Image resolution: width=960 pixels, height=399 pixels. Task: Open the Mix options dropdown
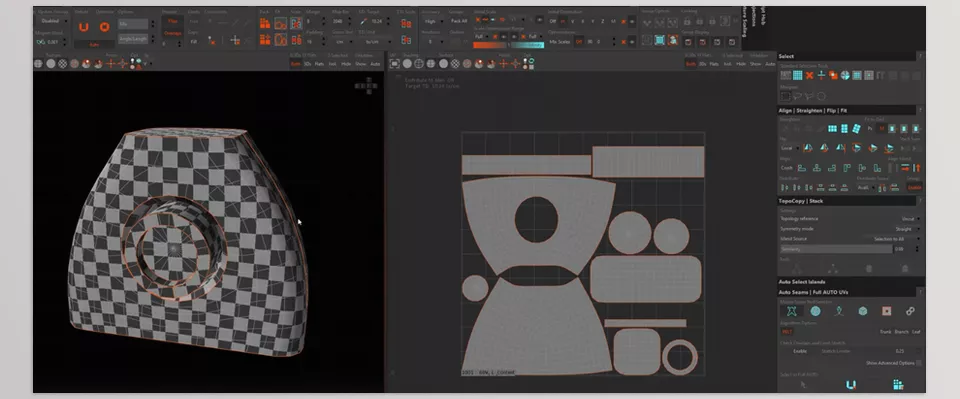click(133, 24)
